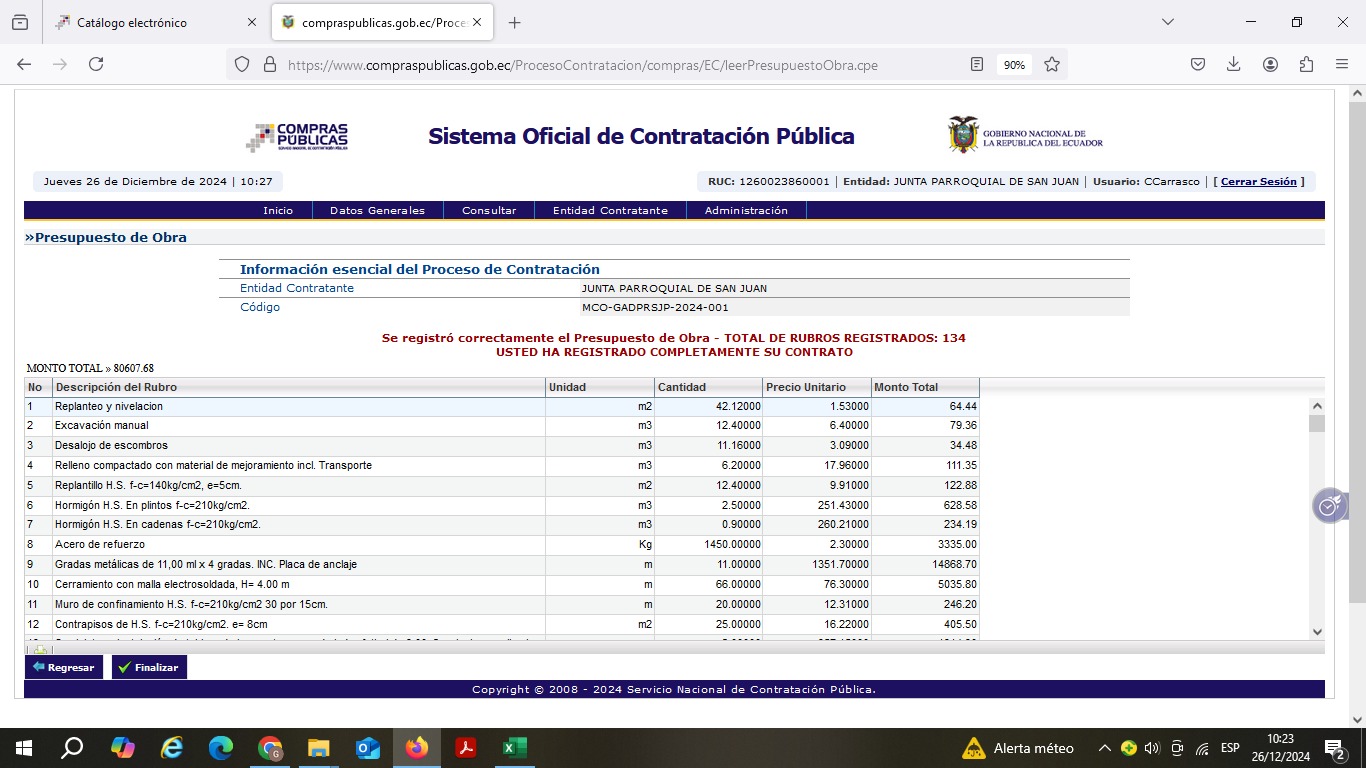Toggle reader view icon in address bar
Viewport: 1366px width, 768px height.
click(977, 64)
